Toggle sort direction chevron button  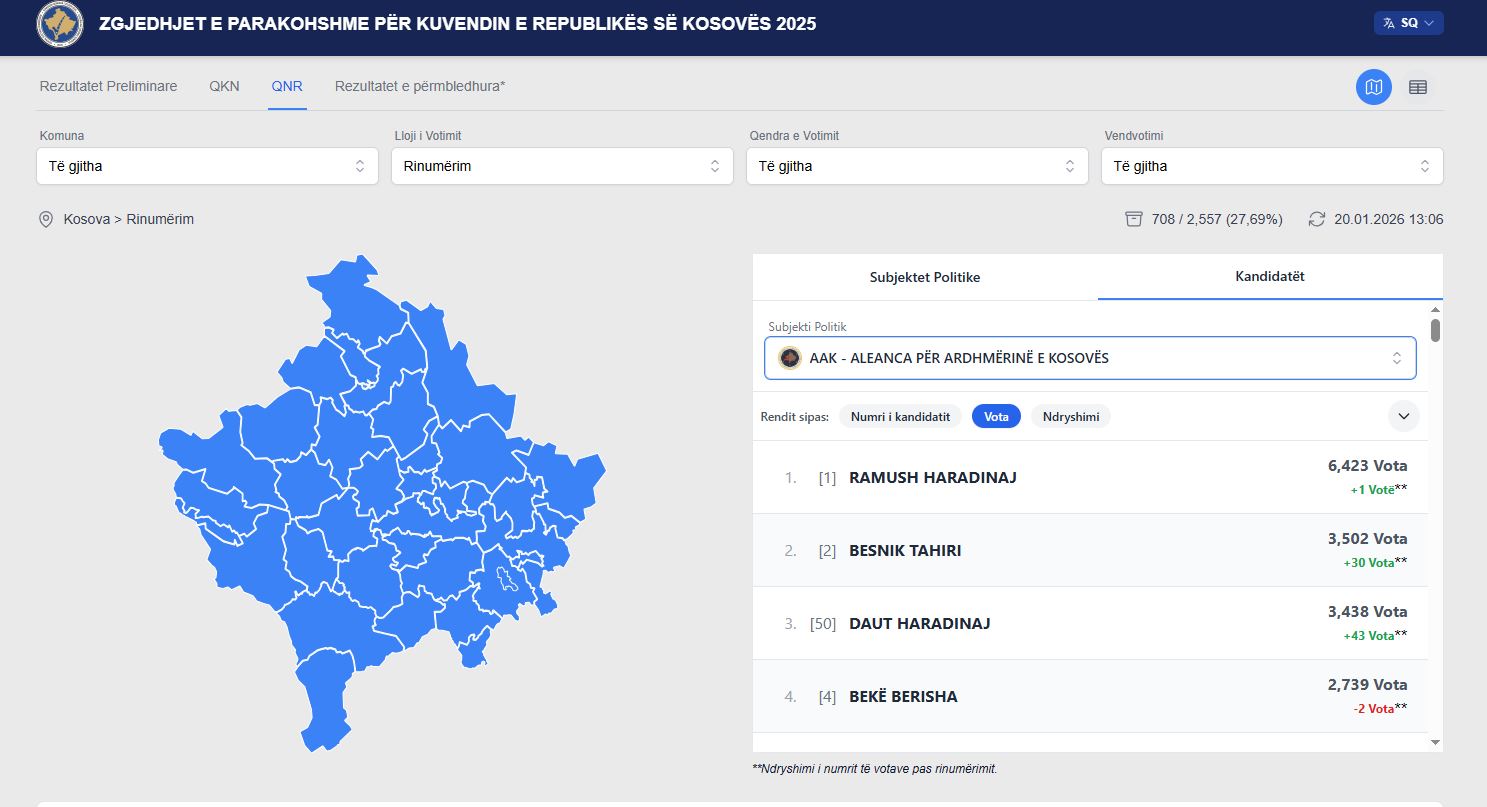tap(1403, 416)
